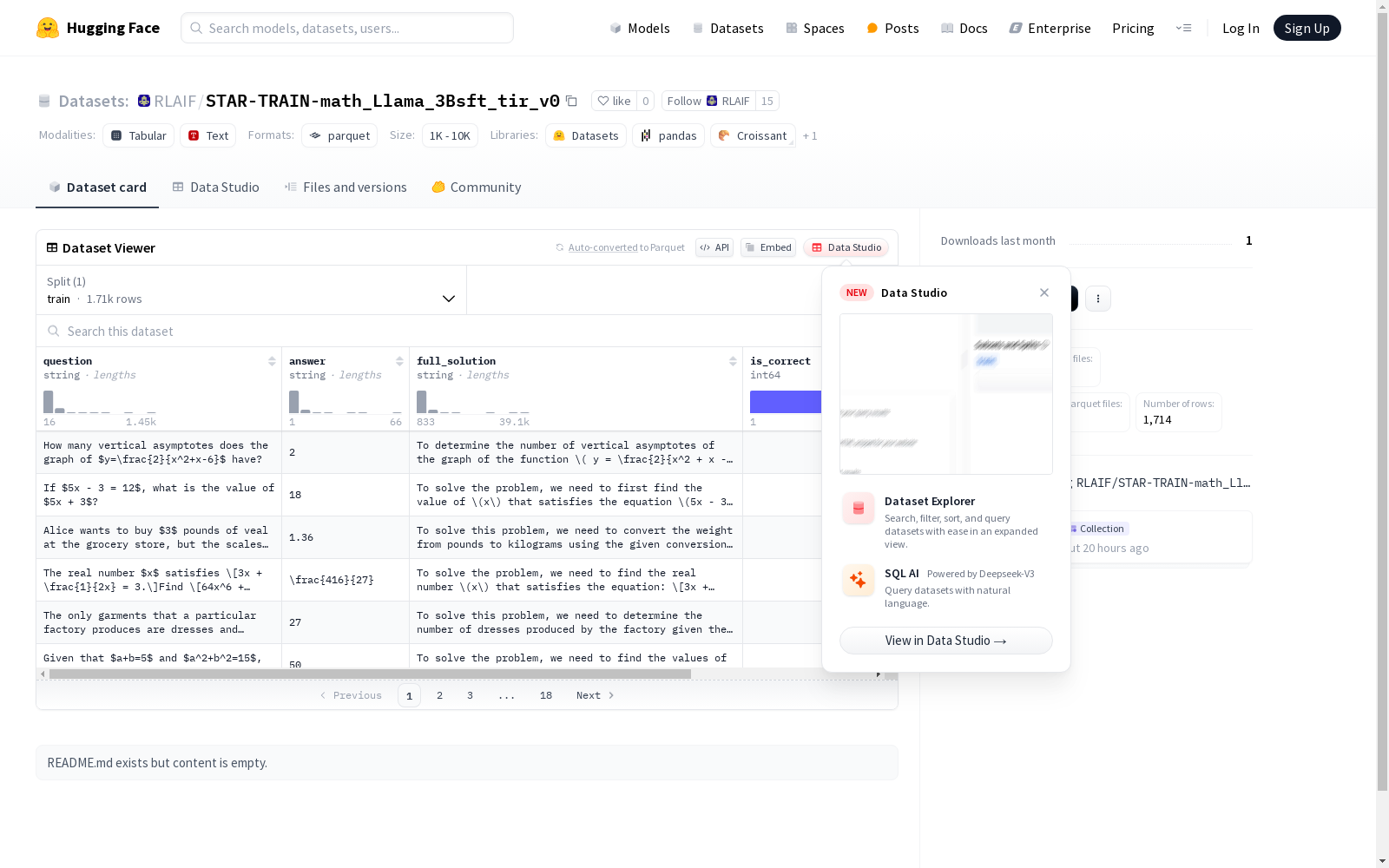Go to page 3 of dataset
This screenshot has width=1389, height=868.
click(471, 695)
